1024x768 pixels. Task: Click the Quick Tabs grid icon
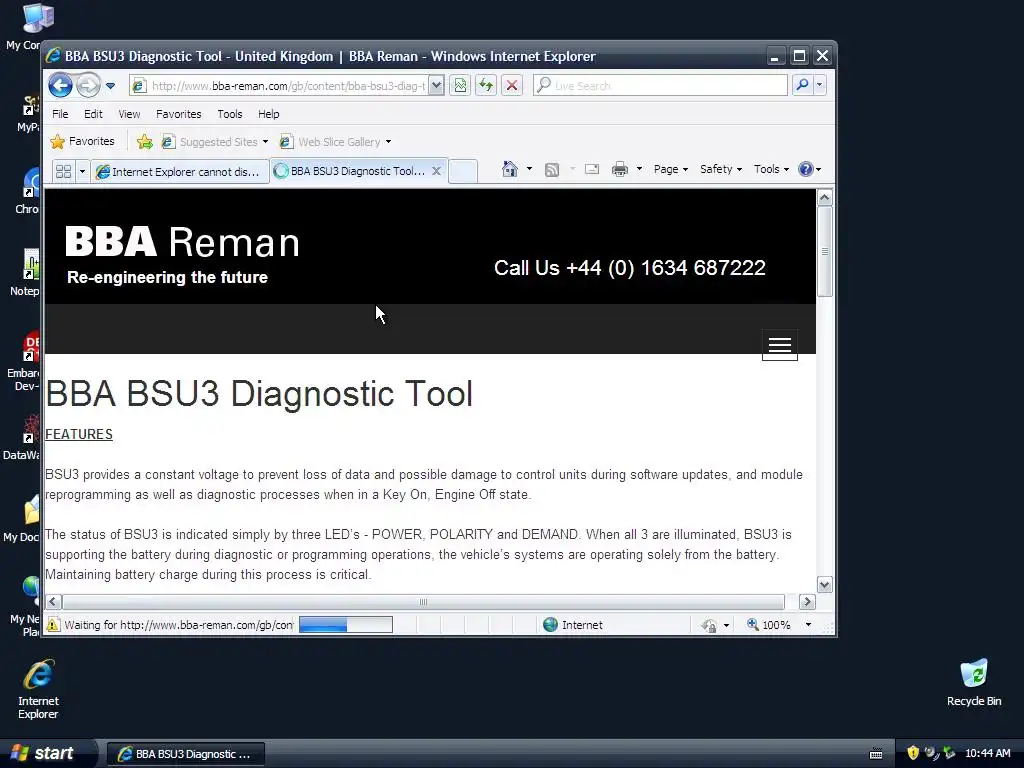63,172
